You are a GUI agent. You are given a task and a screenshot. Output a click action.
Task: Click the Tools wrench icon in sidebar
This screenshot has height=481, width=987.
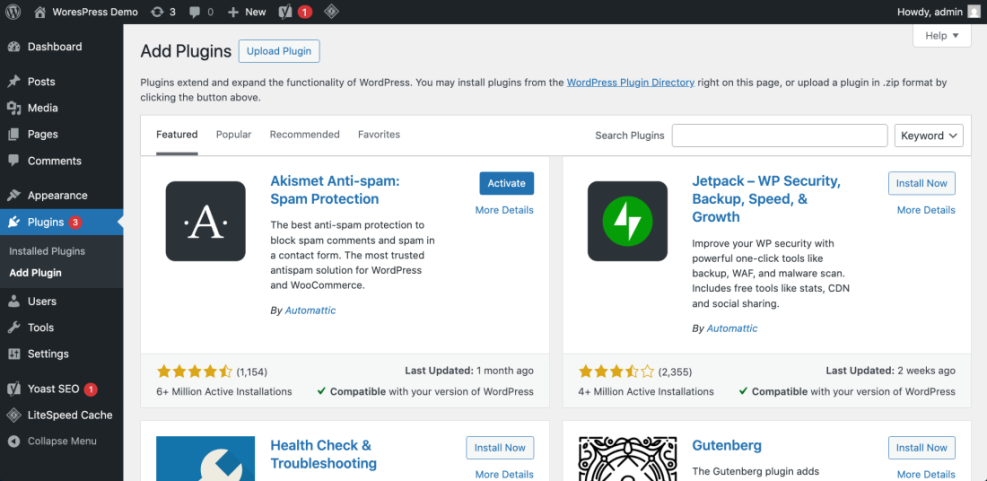(x=14, y=327)
